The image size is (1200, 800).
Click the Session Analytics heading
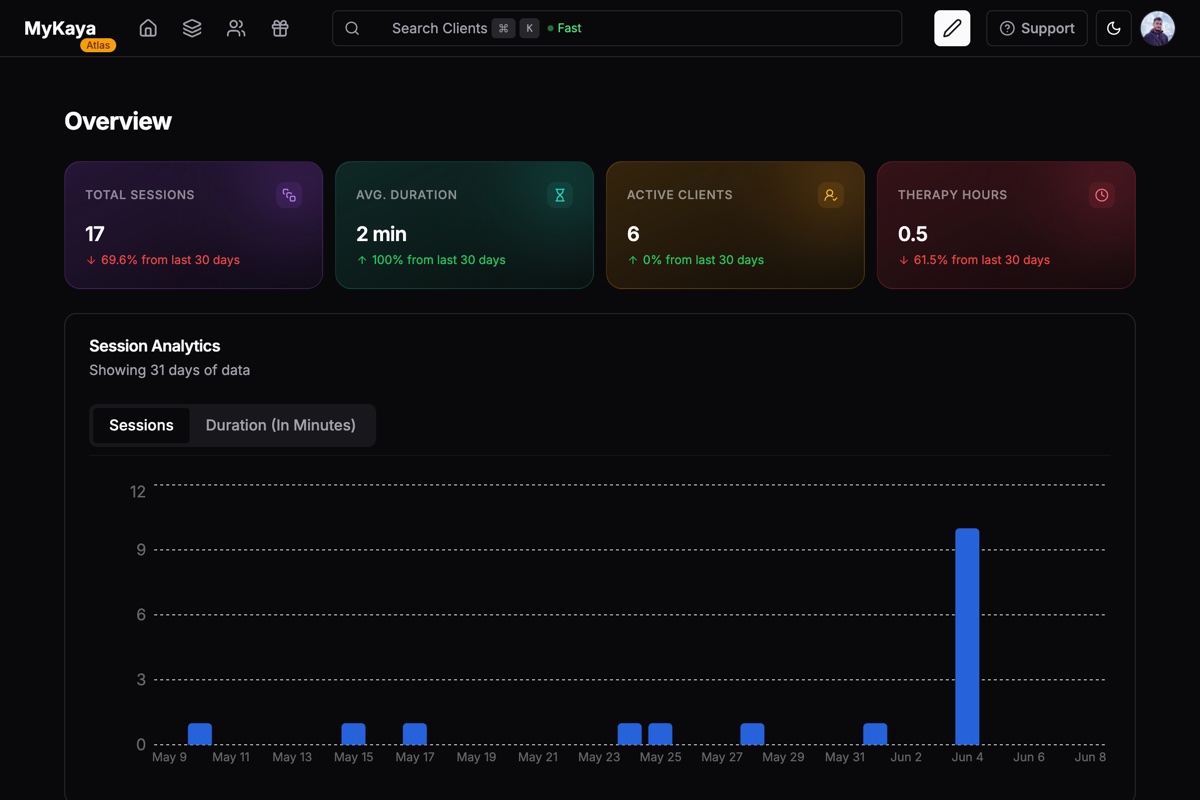155,346
